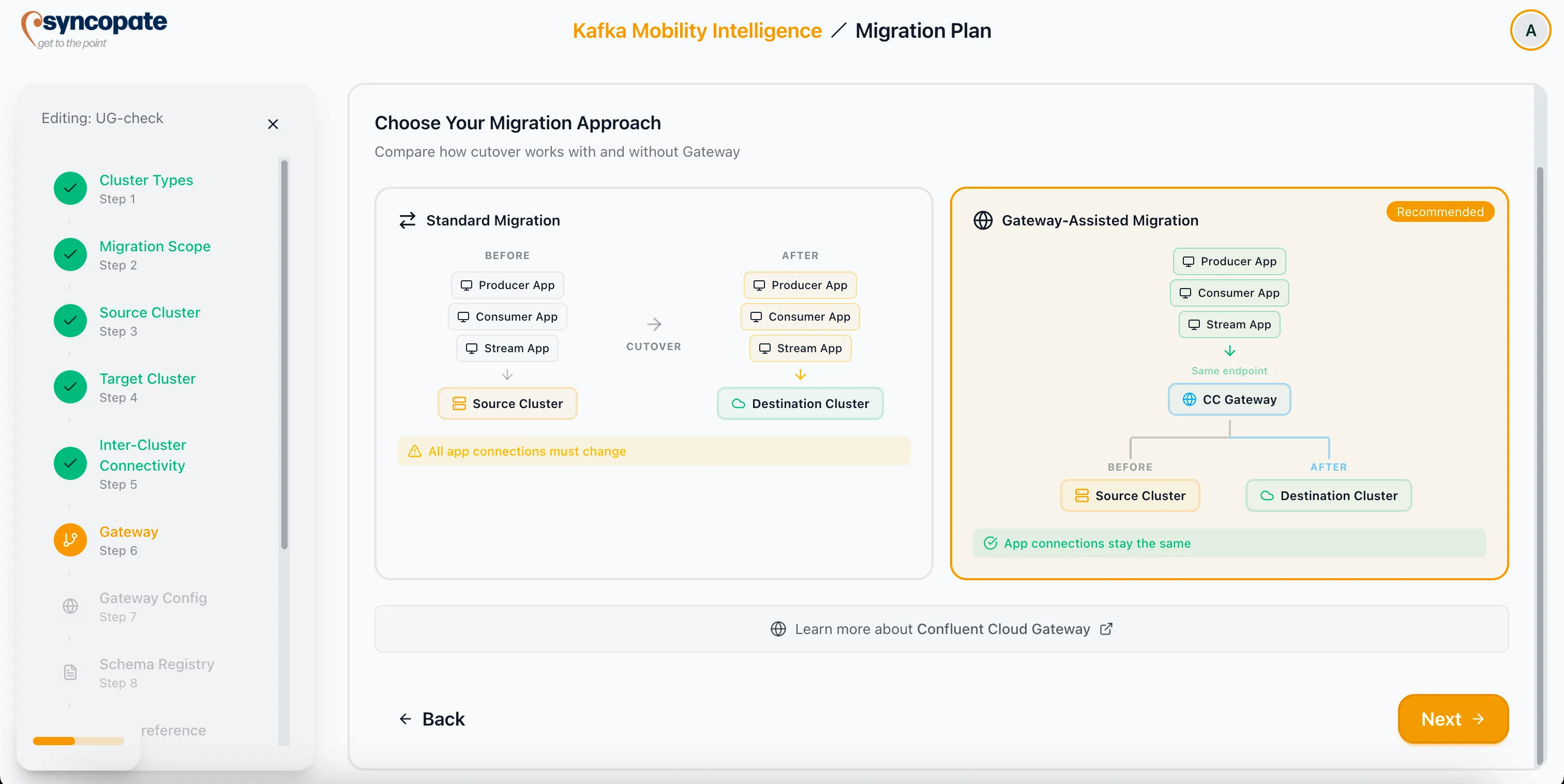Select the Migration Plan breadcrumb item

pyautogui.click(x=924, y=30)
